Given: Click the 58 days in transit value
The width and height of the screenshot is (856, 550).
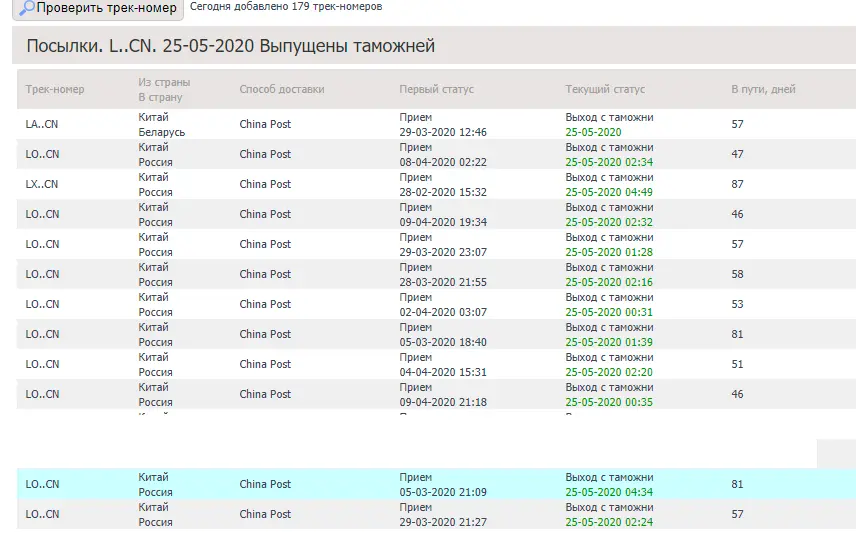Looking at the screenshot, I should pyautogui.click(x=737, y=274).
